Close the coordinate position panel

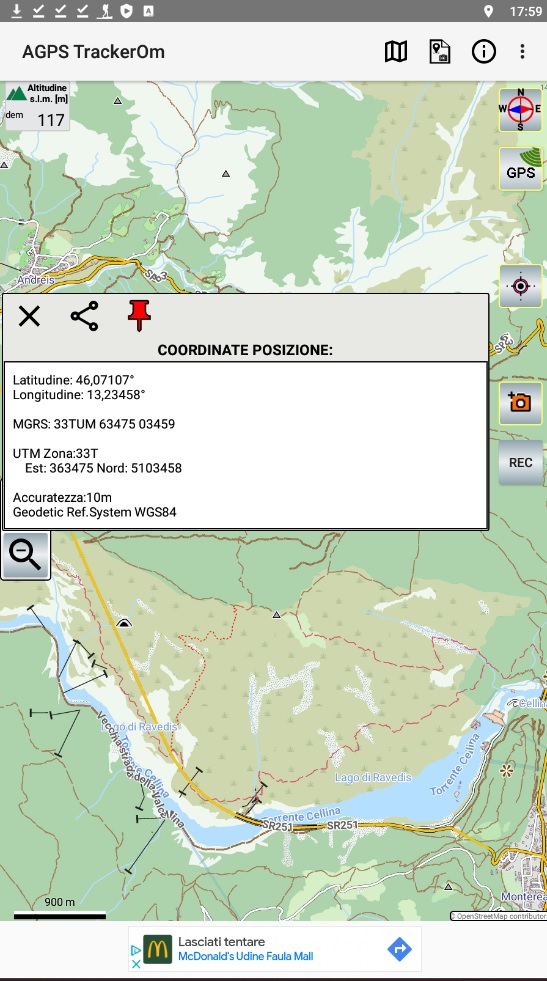click(29, 317)
